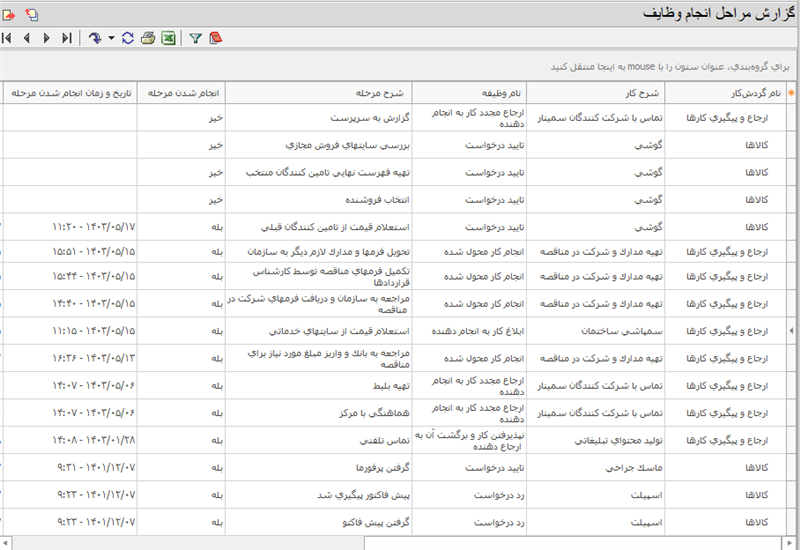The height and width of the screenshot is (550, 800).
Task: Go to the first record
Action: [8, 38]
